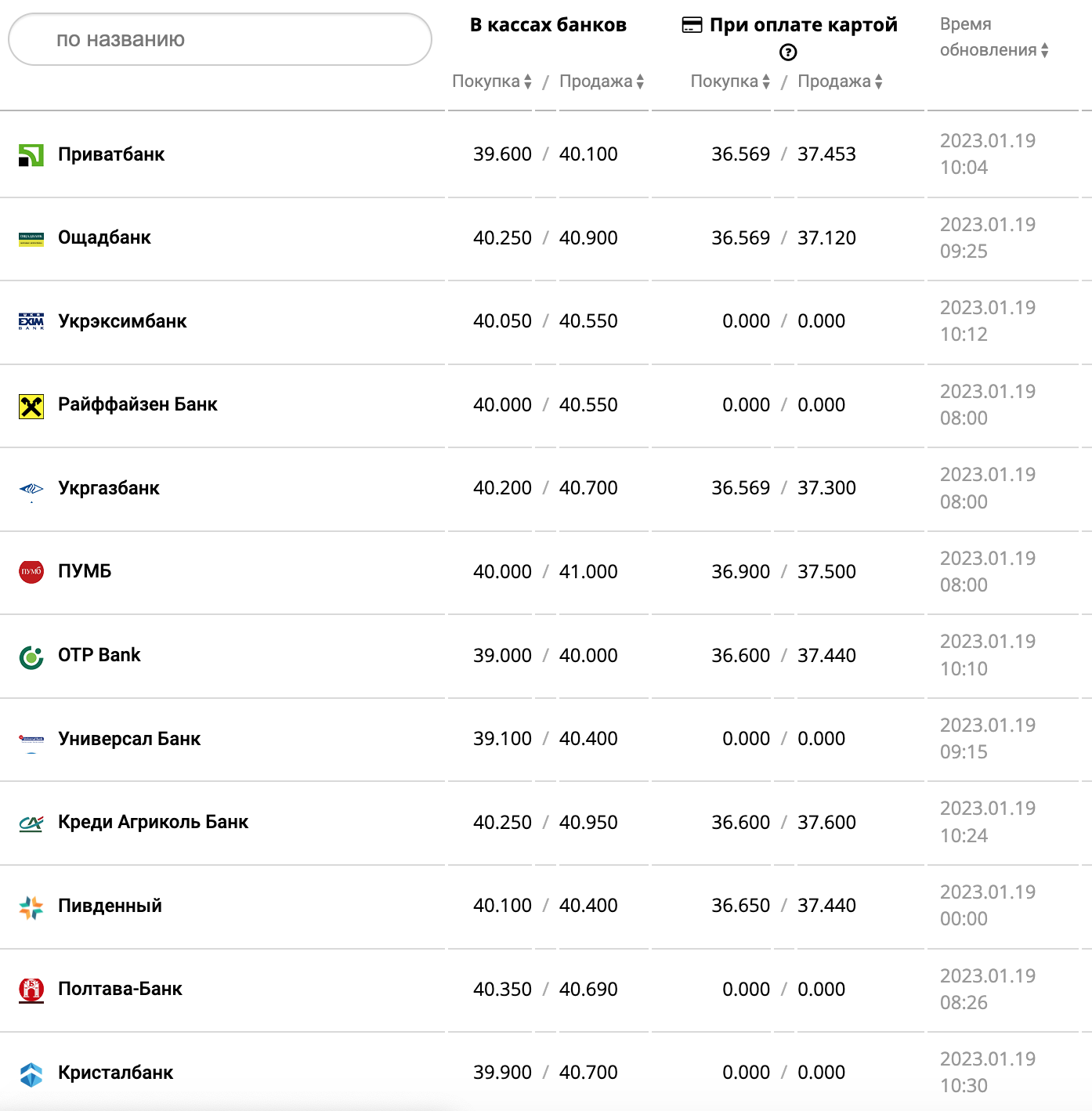
Task: Sort by card payment Продажа rate
Action: 840,81
